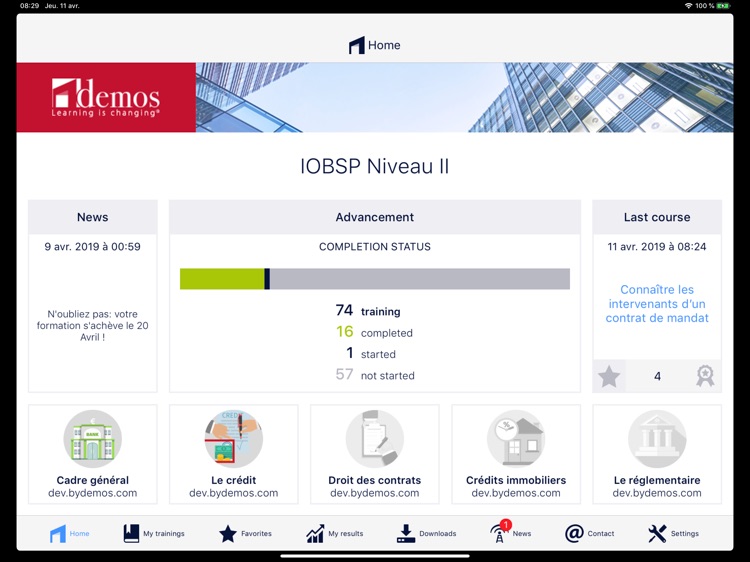The width and height of the screenshot is (750, 562).
Task: Tap the Home building icon in bottom bar
Action: point(58,533)
